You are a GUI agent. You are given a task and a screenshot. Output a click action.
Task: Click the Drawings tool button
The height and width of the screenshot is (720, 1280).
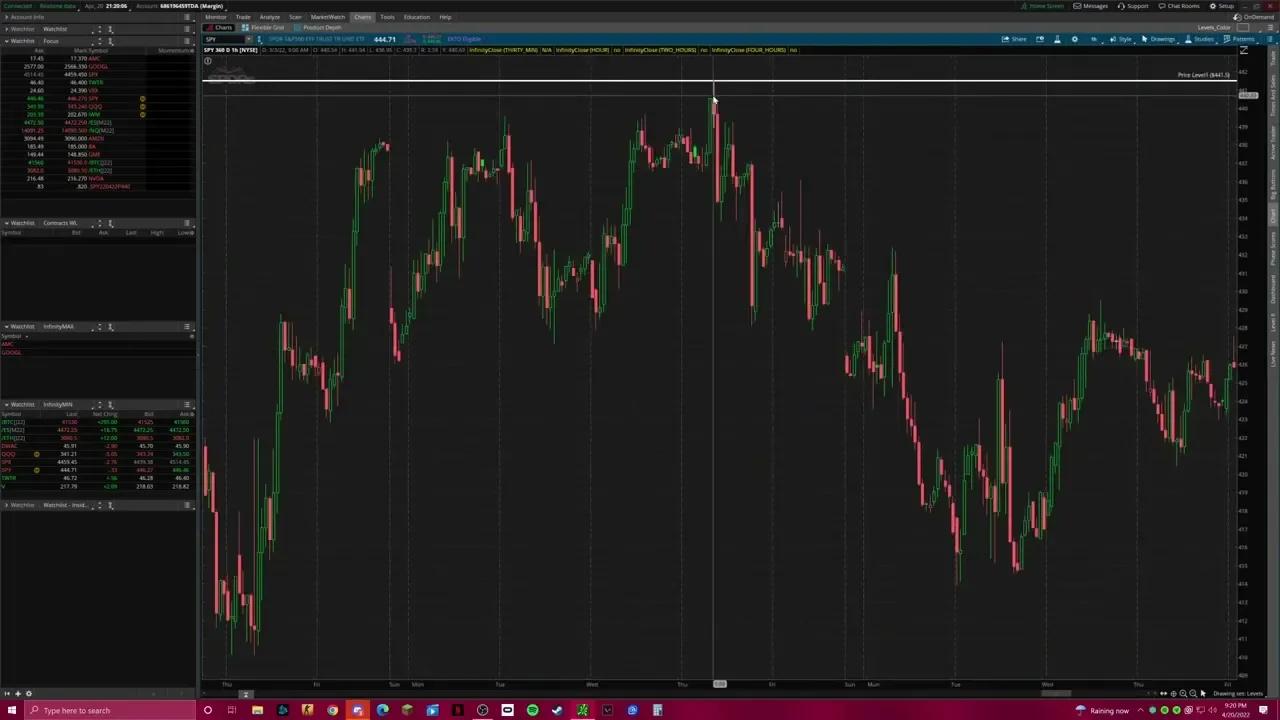point(1158,39)
